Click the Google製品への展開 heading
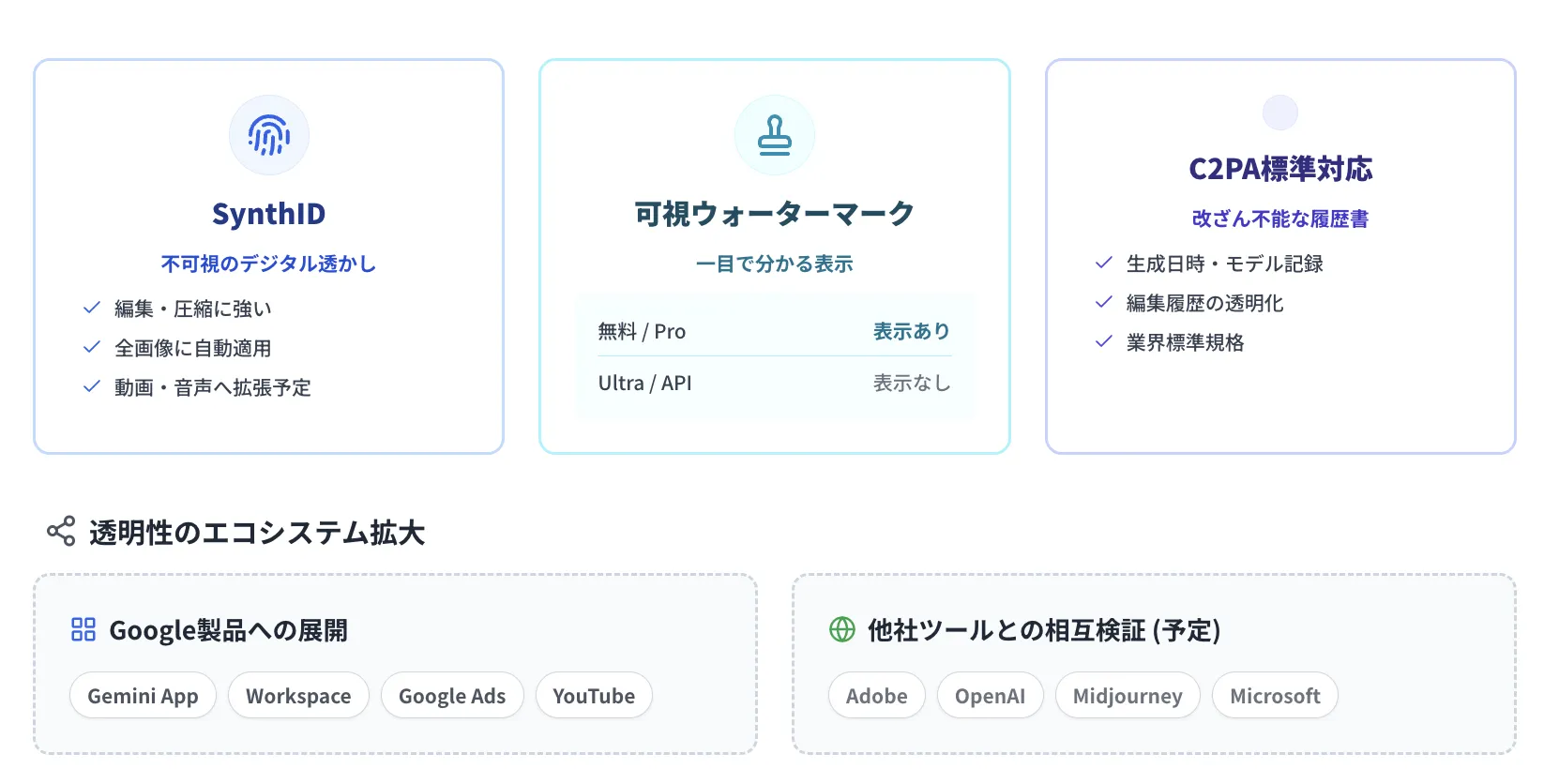The width and height of the screenshot is (1544, 784). point(229,630)
